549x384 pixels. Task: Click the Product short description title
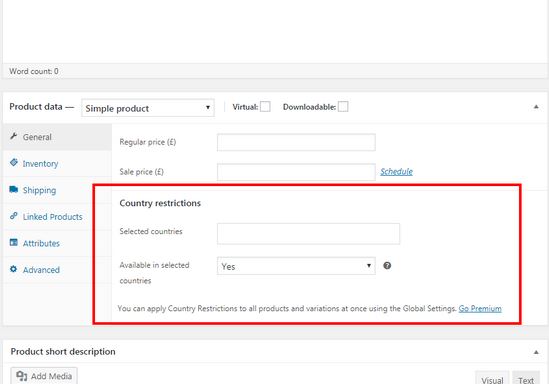coord(63,351)
